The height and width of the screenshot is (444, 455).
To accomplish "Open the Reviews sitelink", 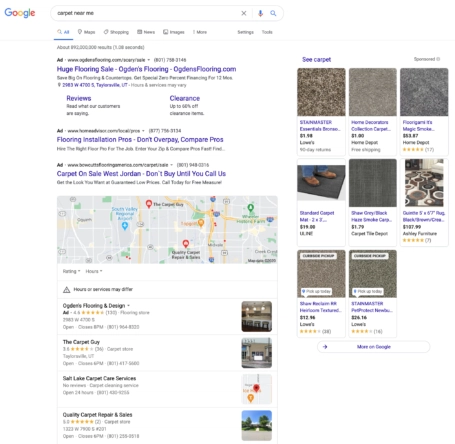I will pos(79,98).
